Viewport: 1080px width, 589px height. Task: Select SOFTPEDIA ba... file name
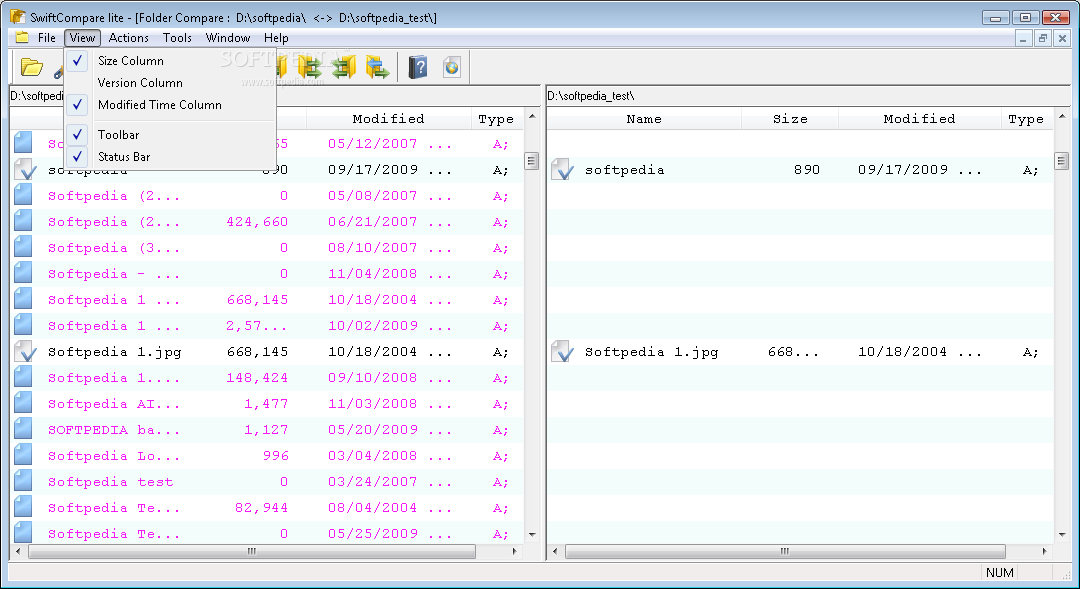coord(114,430)
